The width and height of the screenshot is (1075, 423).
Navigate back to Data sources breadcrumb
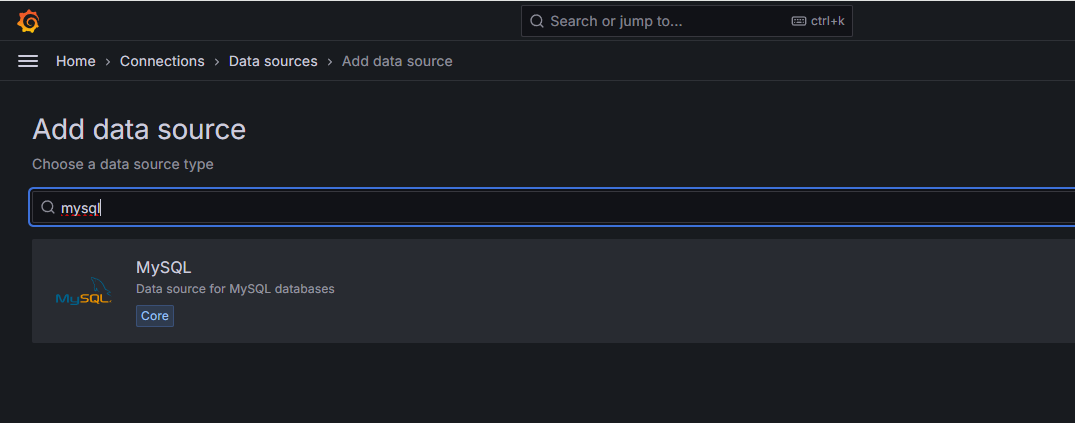tap(273, 61)
